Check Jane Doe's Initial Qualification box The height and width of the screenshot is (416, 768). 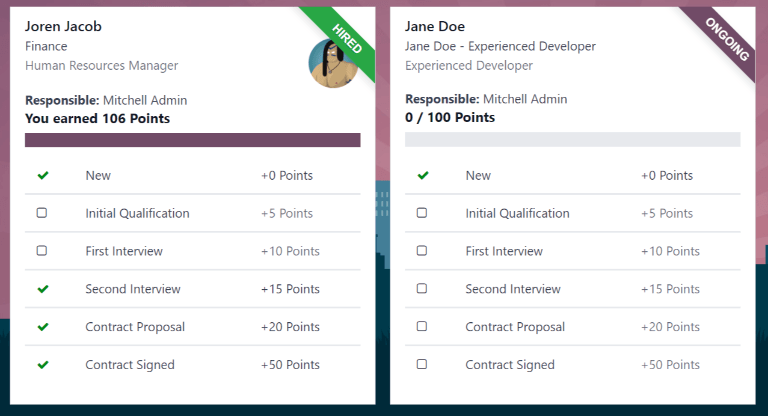(x=422, y=213)
